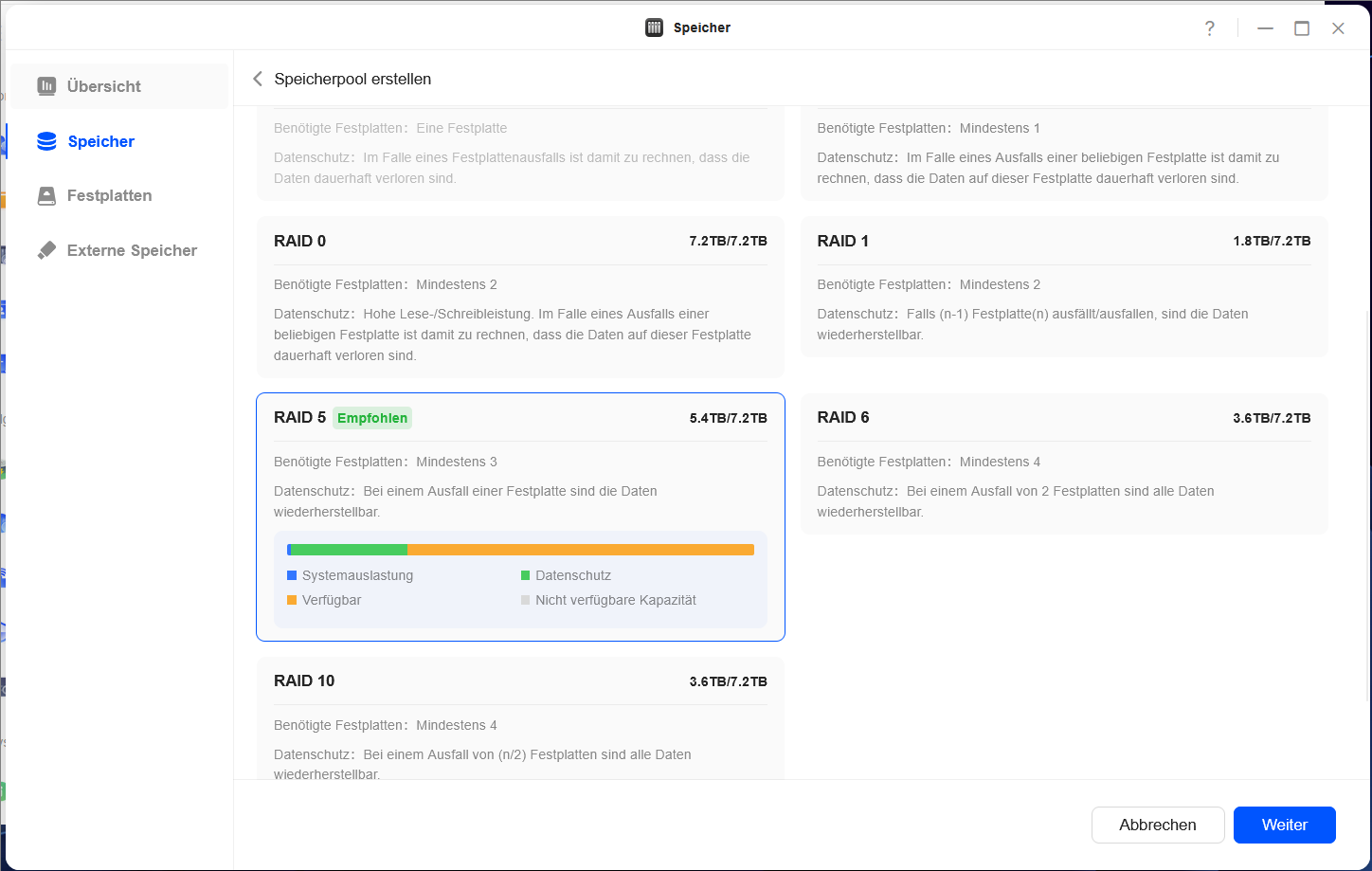Click the Speicher app icon in title bar
The height and width of the screenshot is (871, 1372).
(654, 27)
